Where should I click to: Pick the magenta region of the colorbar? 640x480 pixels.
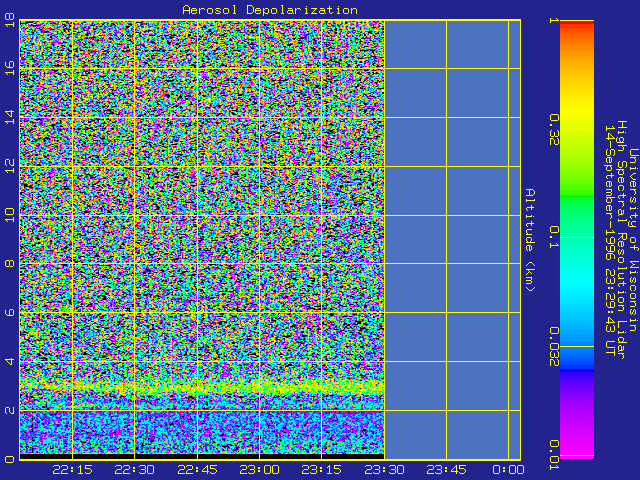coord(577,443)
